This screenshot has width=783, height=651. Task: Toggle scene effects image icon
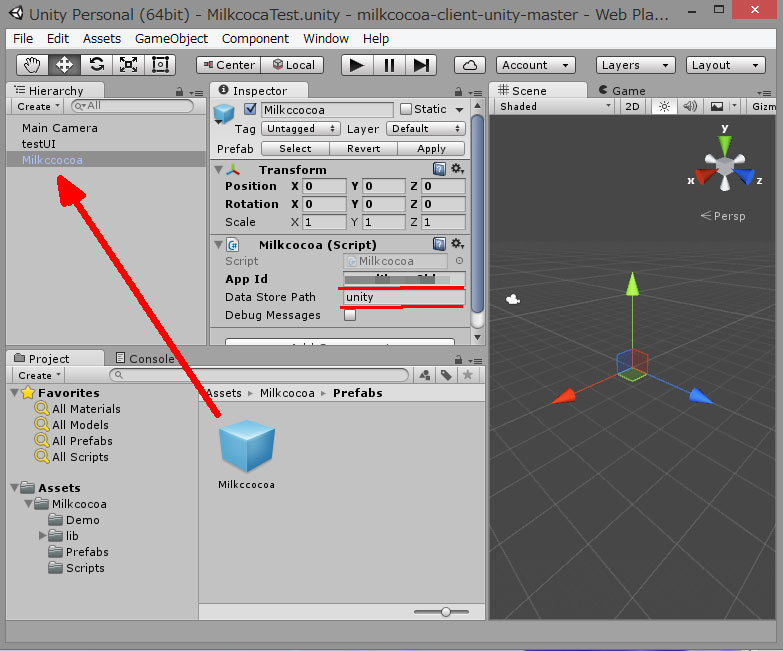click(717, 106)
